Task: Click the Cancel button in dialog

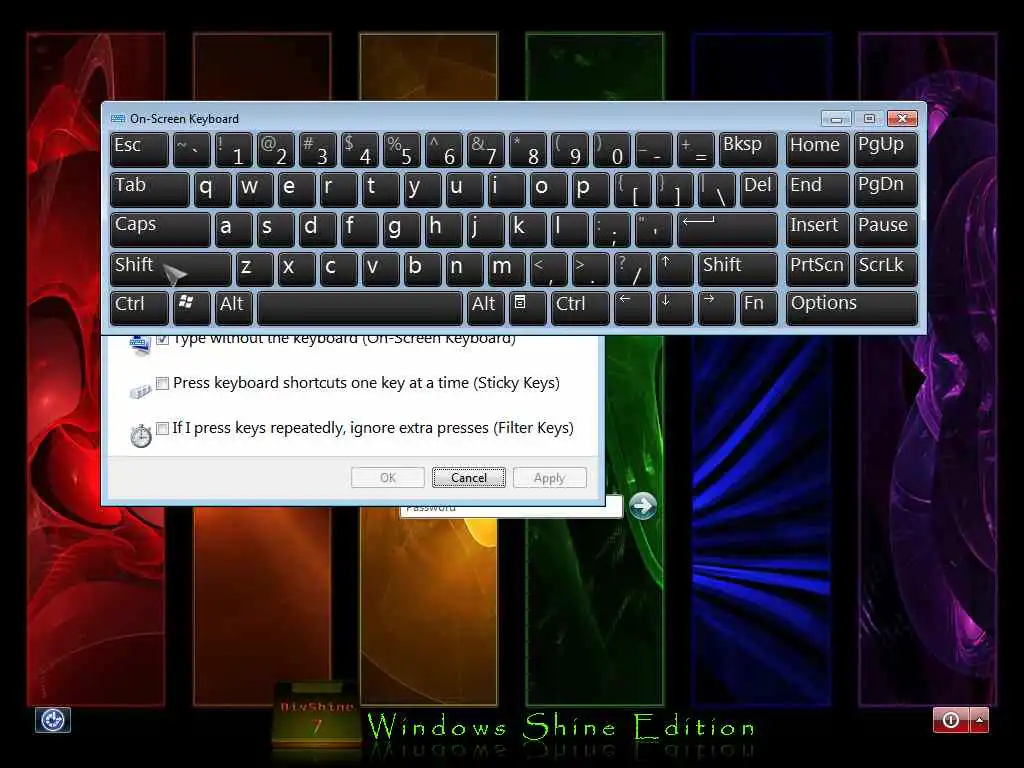Action: [469, 477]
